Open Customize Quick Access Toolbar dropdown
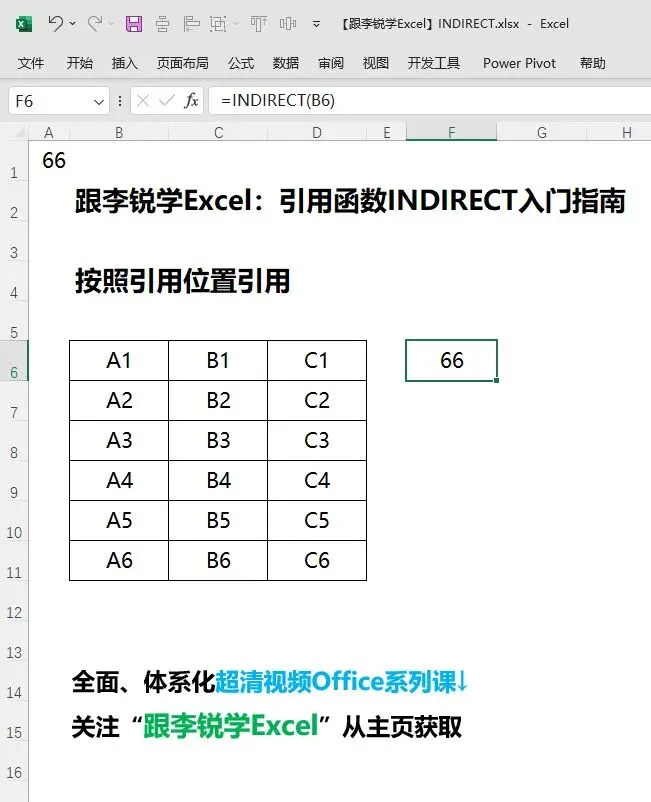651x802 pixels. click(317, 24)
